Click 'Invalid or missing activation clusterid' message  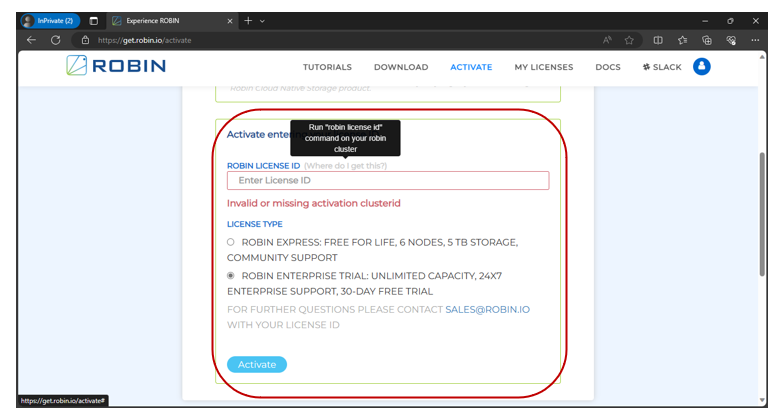pyautogui.click(x=314, y=203)
